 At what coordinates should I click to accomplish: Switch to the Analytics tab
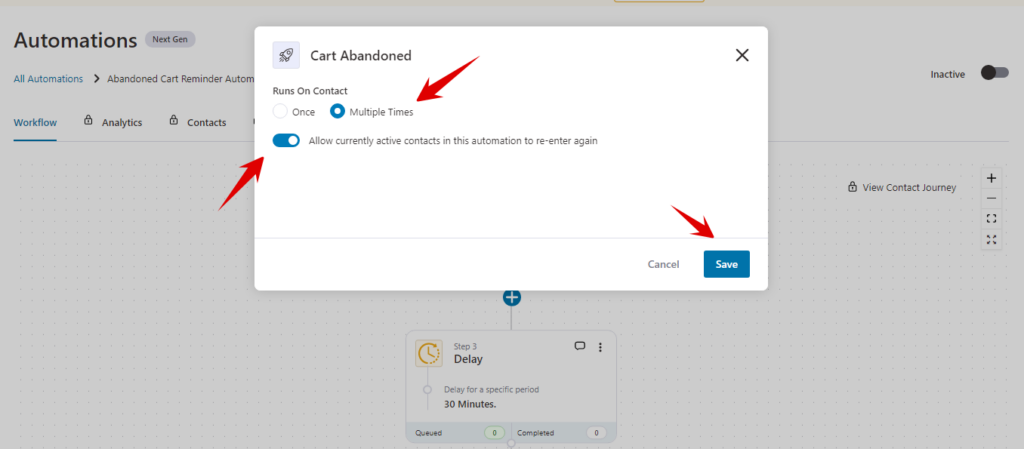click(113, 122)
